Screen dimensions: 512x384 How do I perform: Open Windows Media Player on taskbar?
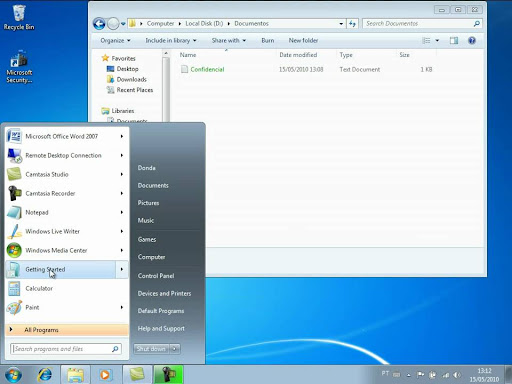point(105,375)
